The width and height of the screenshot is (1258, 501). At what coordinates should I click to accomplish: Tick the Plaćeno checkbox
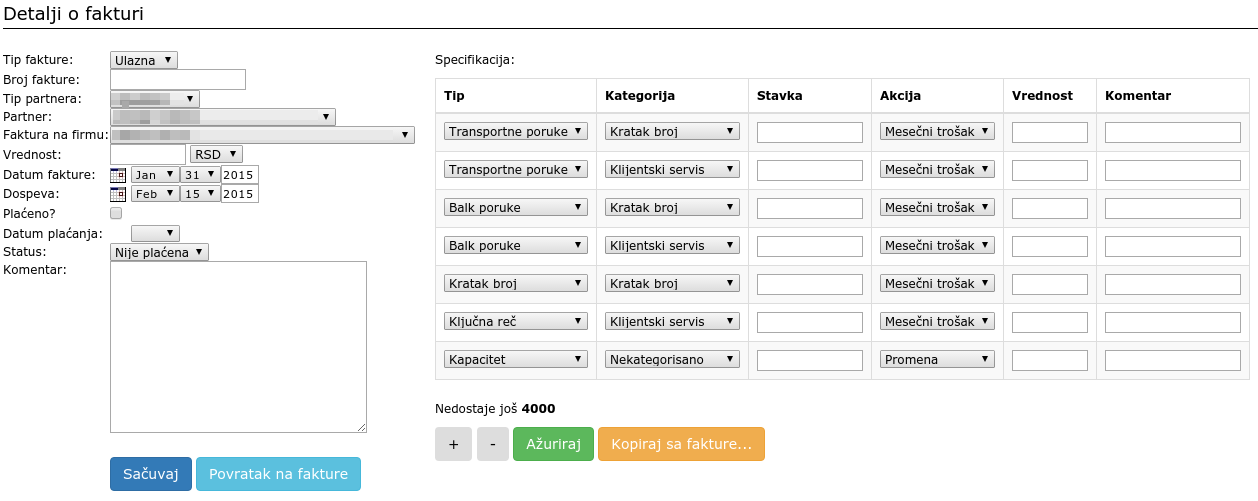click(116, 213)
